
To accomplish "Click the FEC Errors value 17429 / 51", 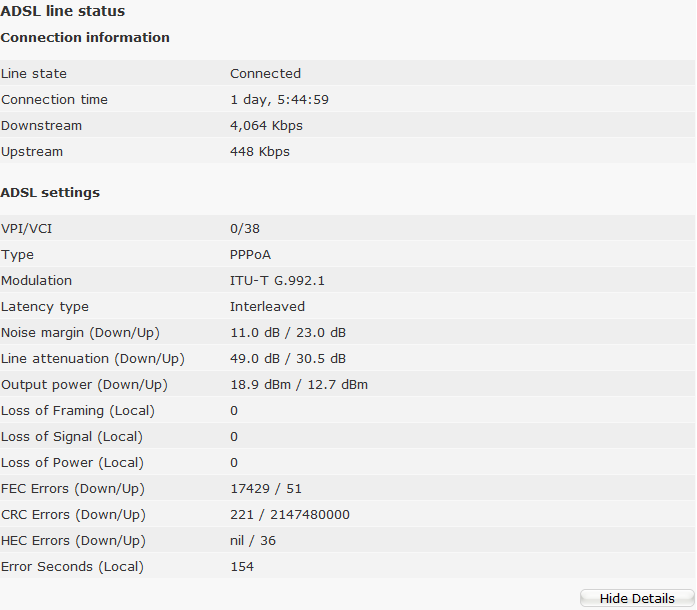I will [266, 488].
